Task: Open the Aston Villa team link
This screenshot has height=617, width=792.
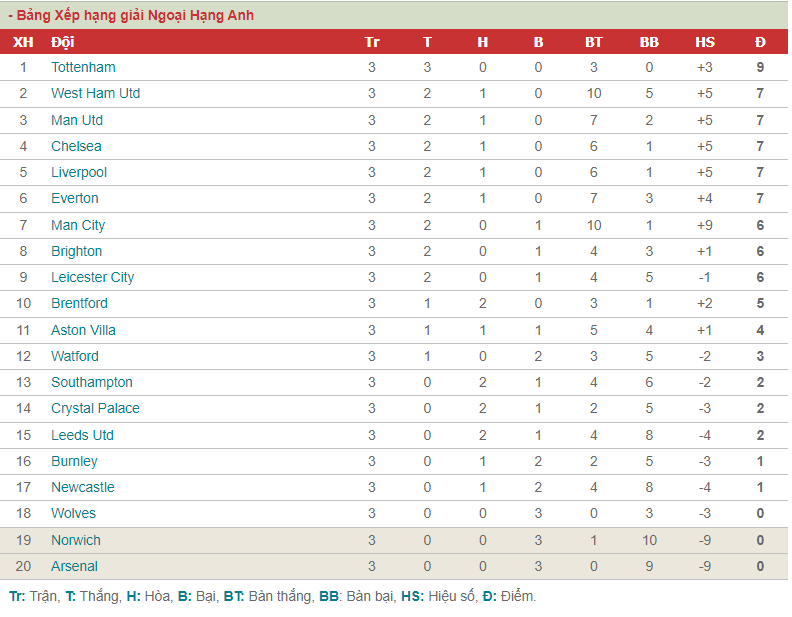Action: tap(83, 330)
